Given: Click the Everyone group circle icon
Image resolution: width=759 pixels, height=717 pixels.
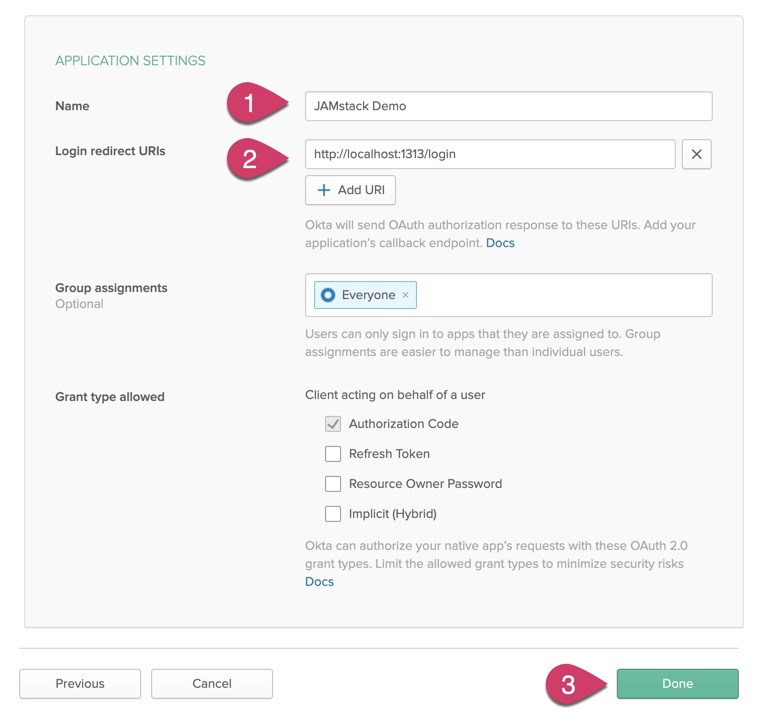Looking at the screenshot, I should (328, 295).
